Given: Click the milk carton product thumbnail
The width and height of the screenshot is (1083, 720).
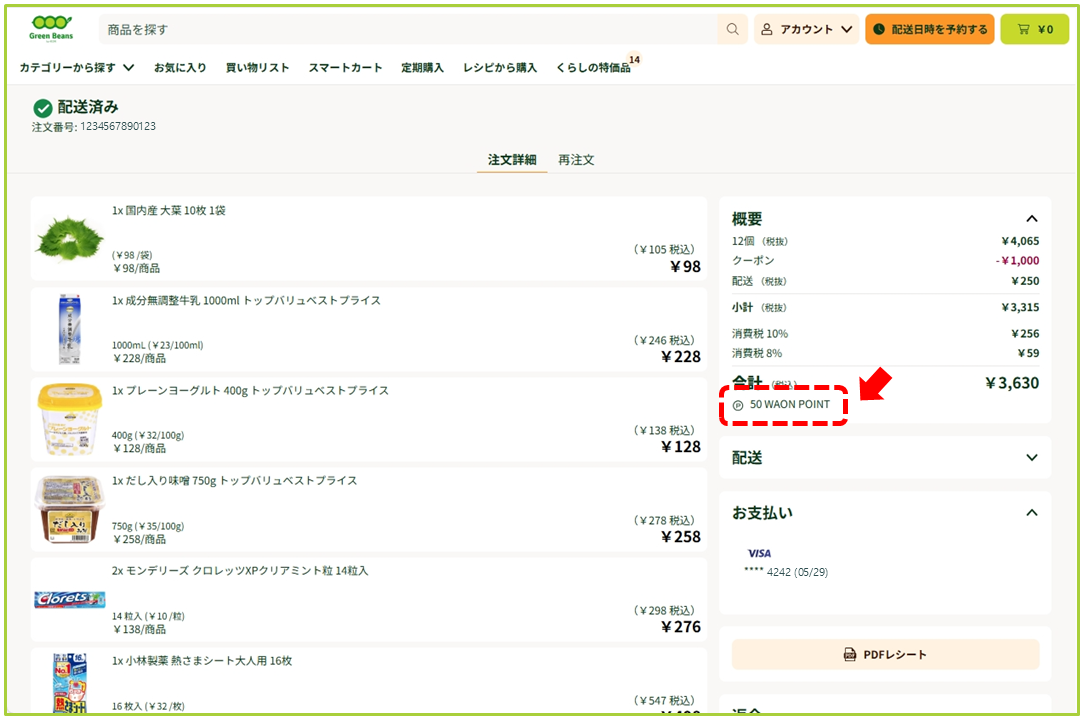Looking at the screenshot, I should click(69, 329).
